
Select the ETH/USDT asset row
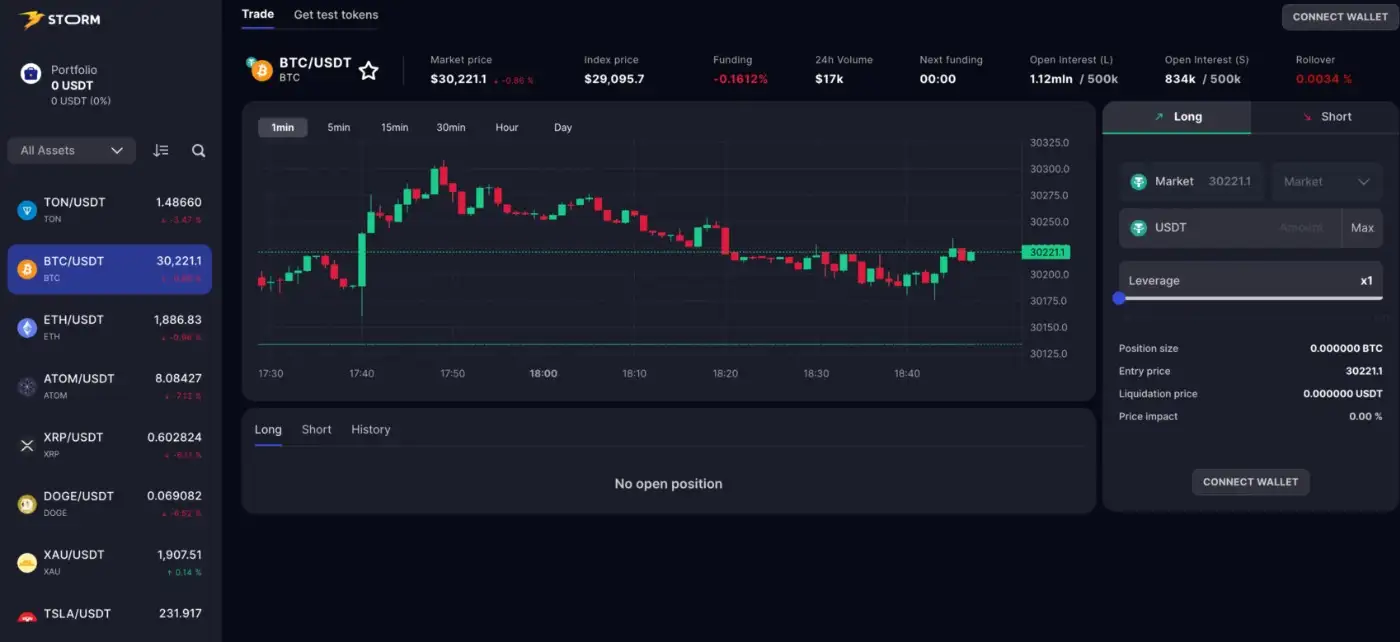(x=109, y=327)
